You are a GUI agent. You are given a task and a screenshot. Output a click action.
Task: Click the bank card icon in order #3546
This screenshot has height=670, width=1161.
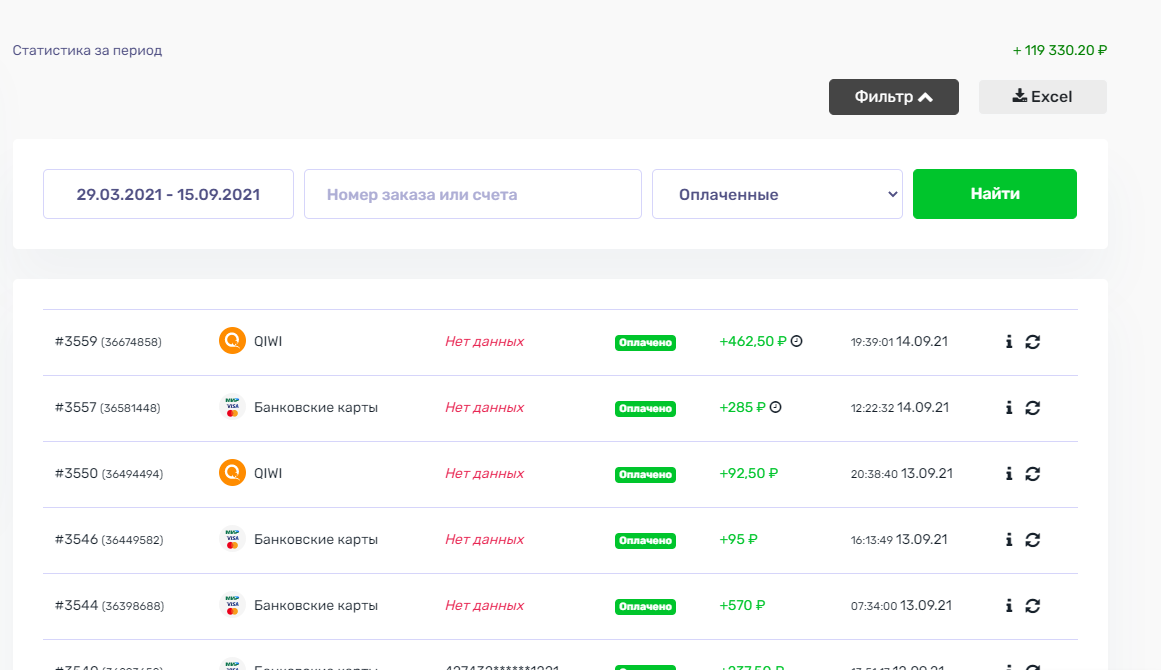[x=232, y=538]
